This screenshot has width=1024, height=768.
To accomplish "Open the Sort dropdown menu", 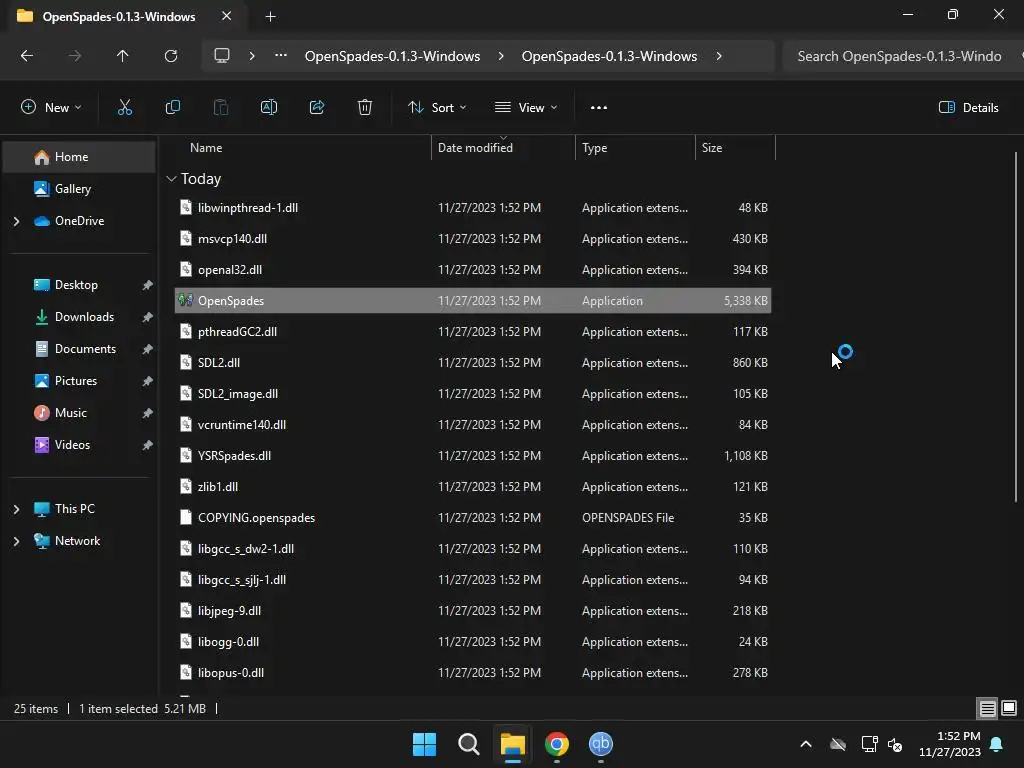I will tap(436, 108).
